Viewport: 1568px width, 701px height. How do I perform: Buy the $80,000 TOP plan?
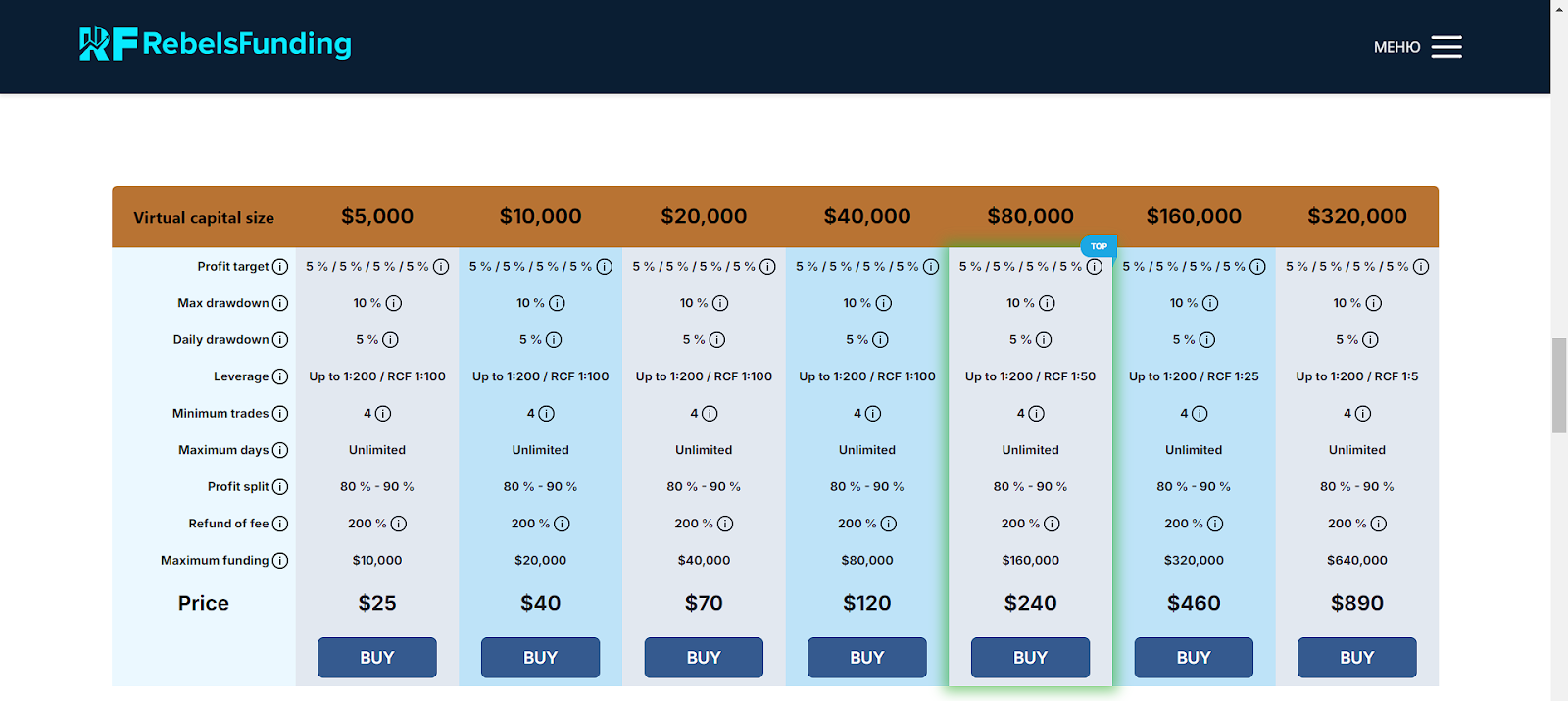[1030, 658]
